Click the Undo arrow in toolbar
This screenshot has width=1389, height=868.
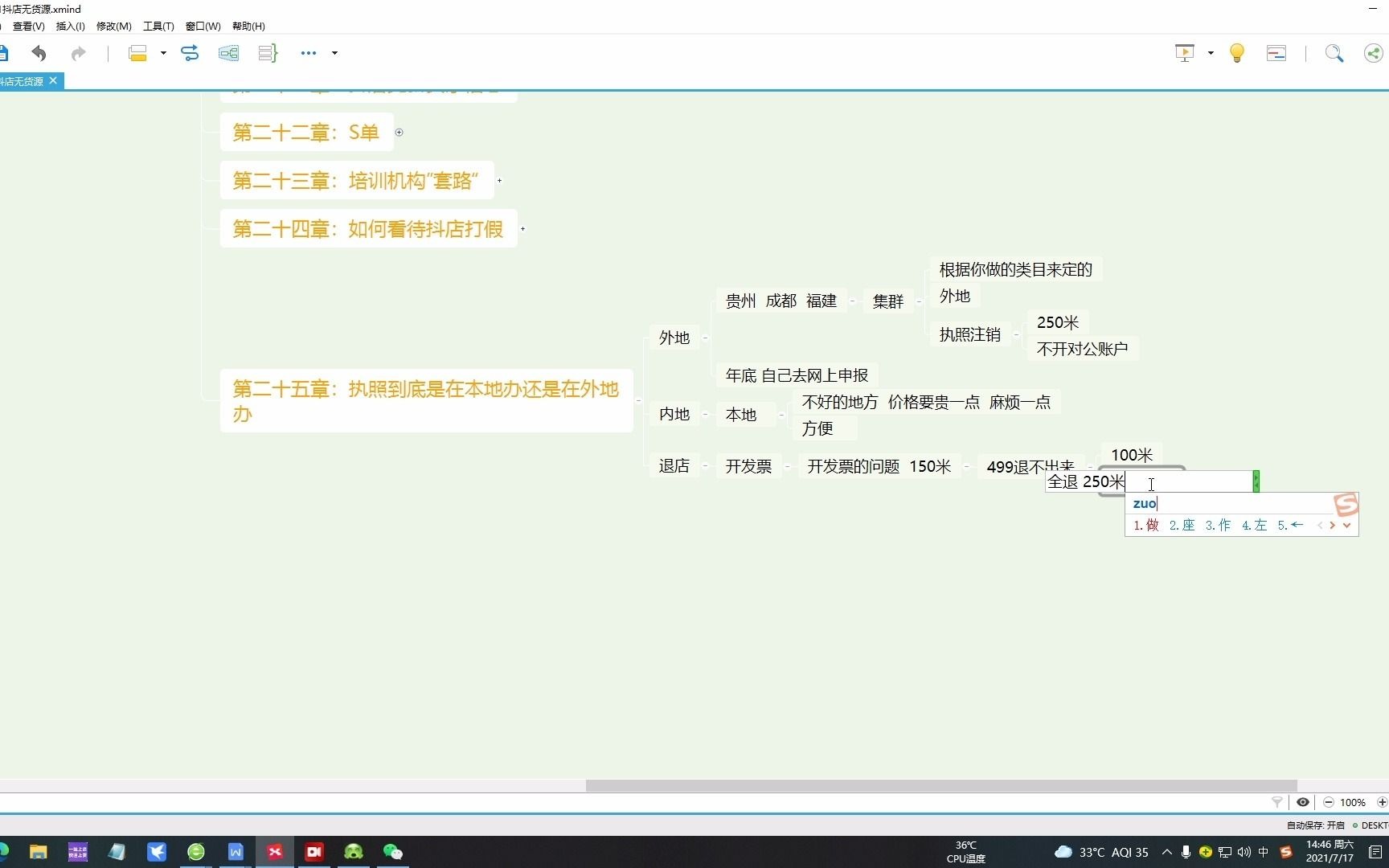[x=39, y=53]
